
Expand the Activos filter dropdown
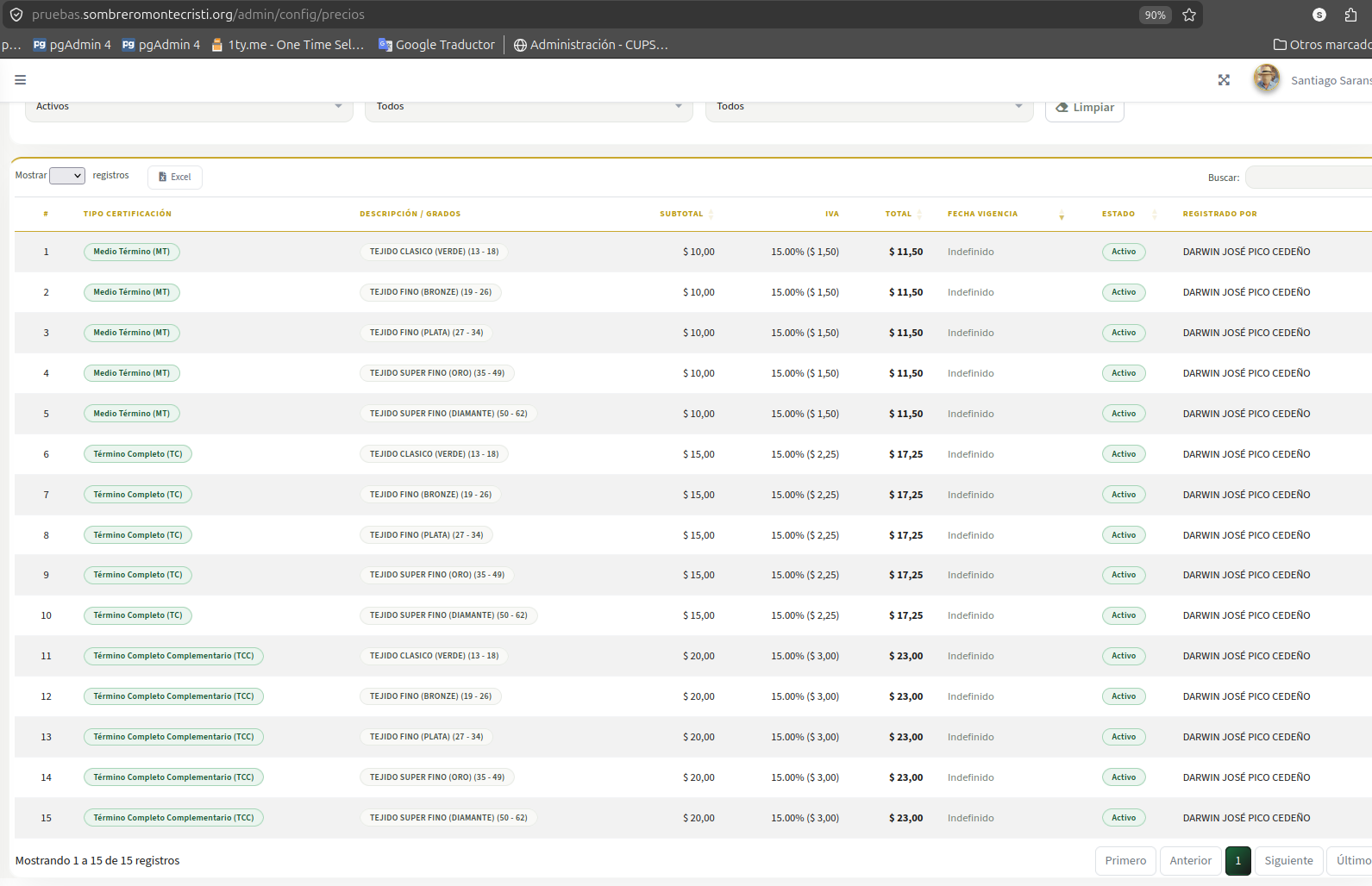pyautogui.click(x=189, y=107)
